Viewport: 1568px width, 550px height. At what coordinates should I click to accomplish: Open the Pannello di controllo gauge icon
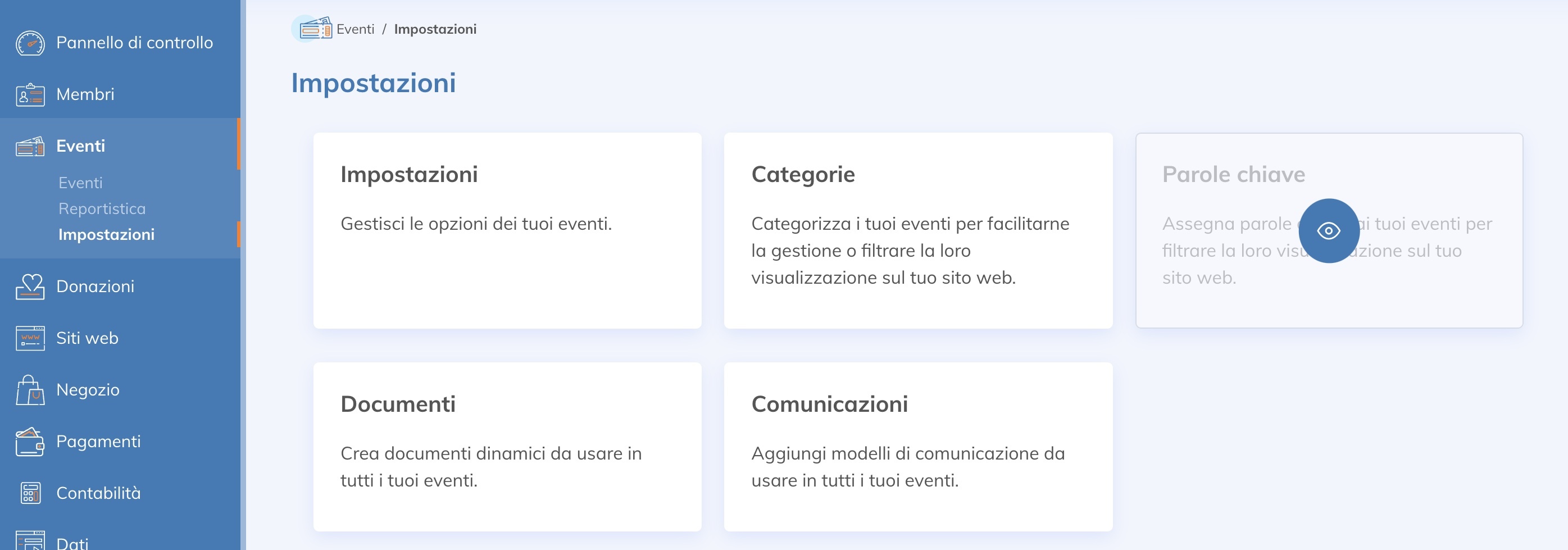click(30, 43)
